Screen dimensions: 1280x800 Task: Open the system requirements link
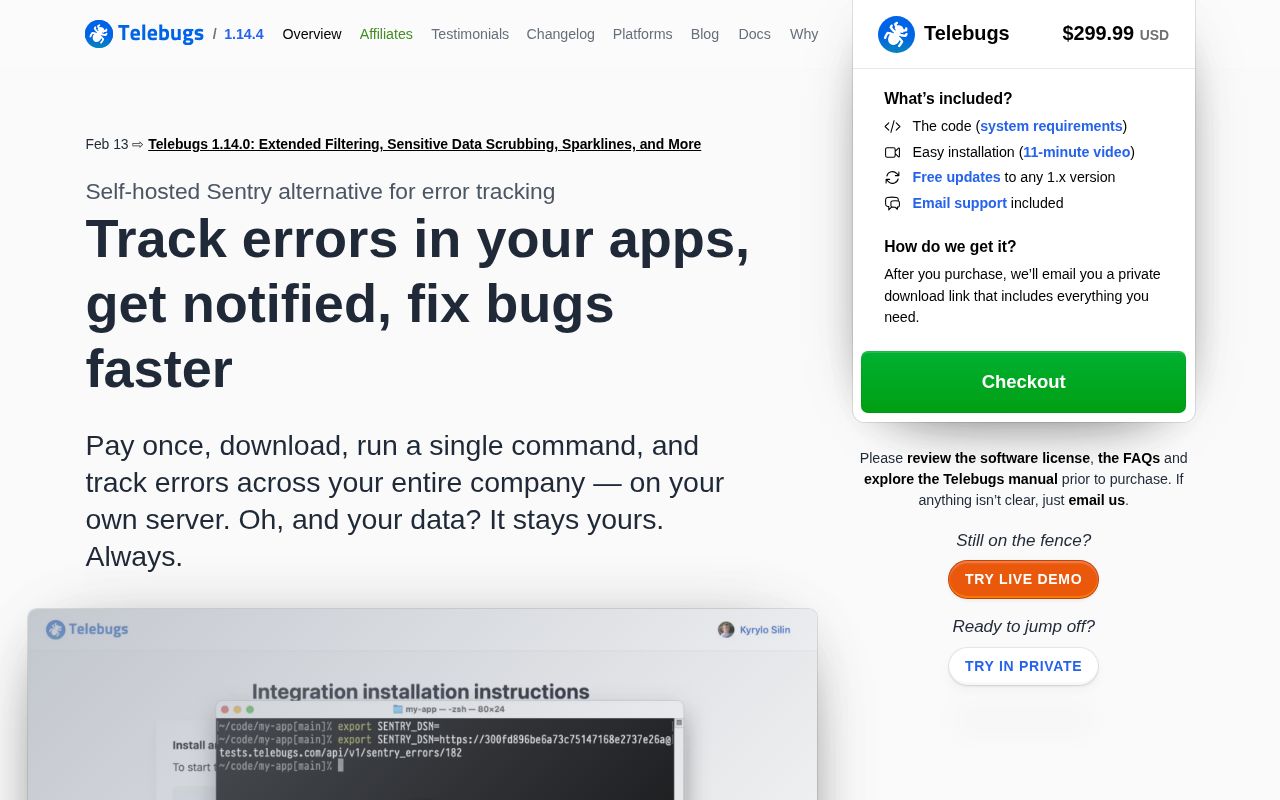[1051, 126]
